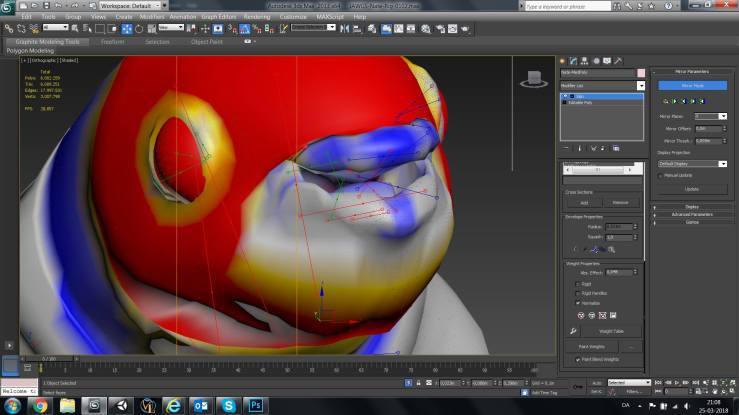The width and height of the screenshot is (739, 415).
Task: Open the MAXScript menu
Action: coord(330,16)
